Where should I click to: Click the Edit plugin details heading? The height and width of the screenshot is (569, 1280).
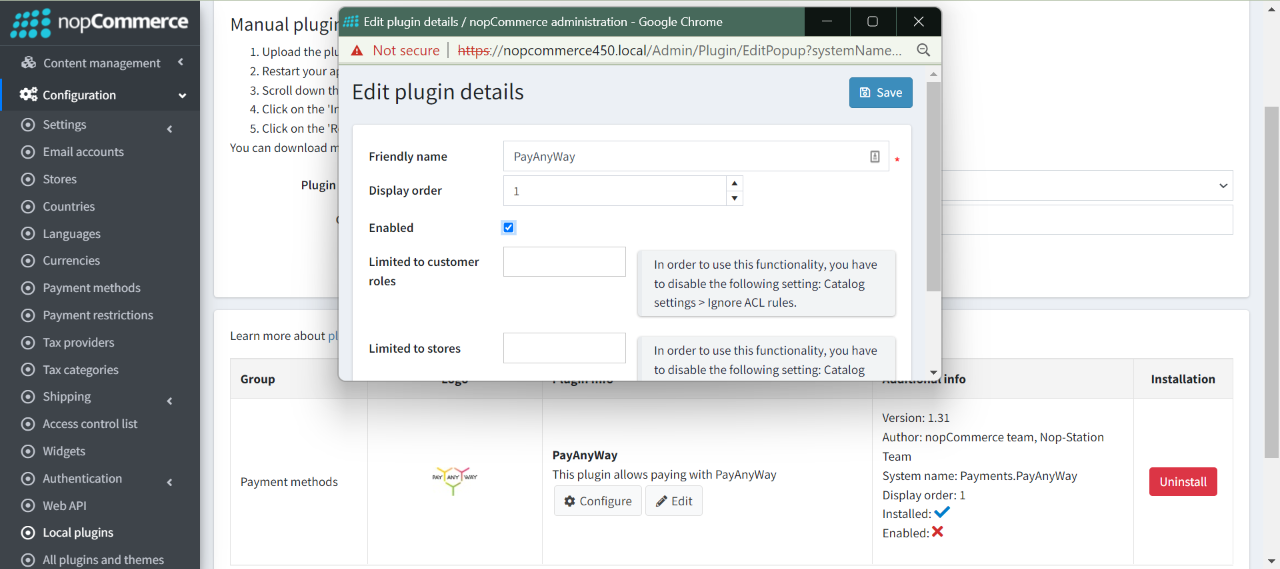(x=438, y=92)
